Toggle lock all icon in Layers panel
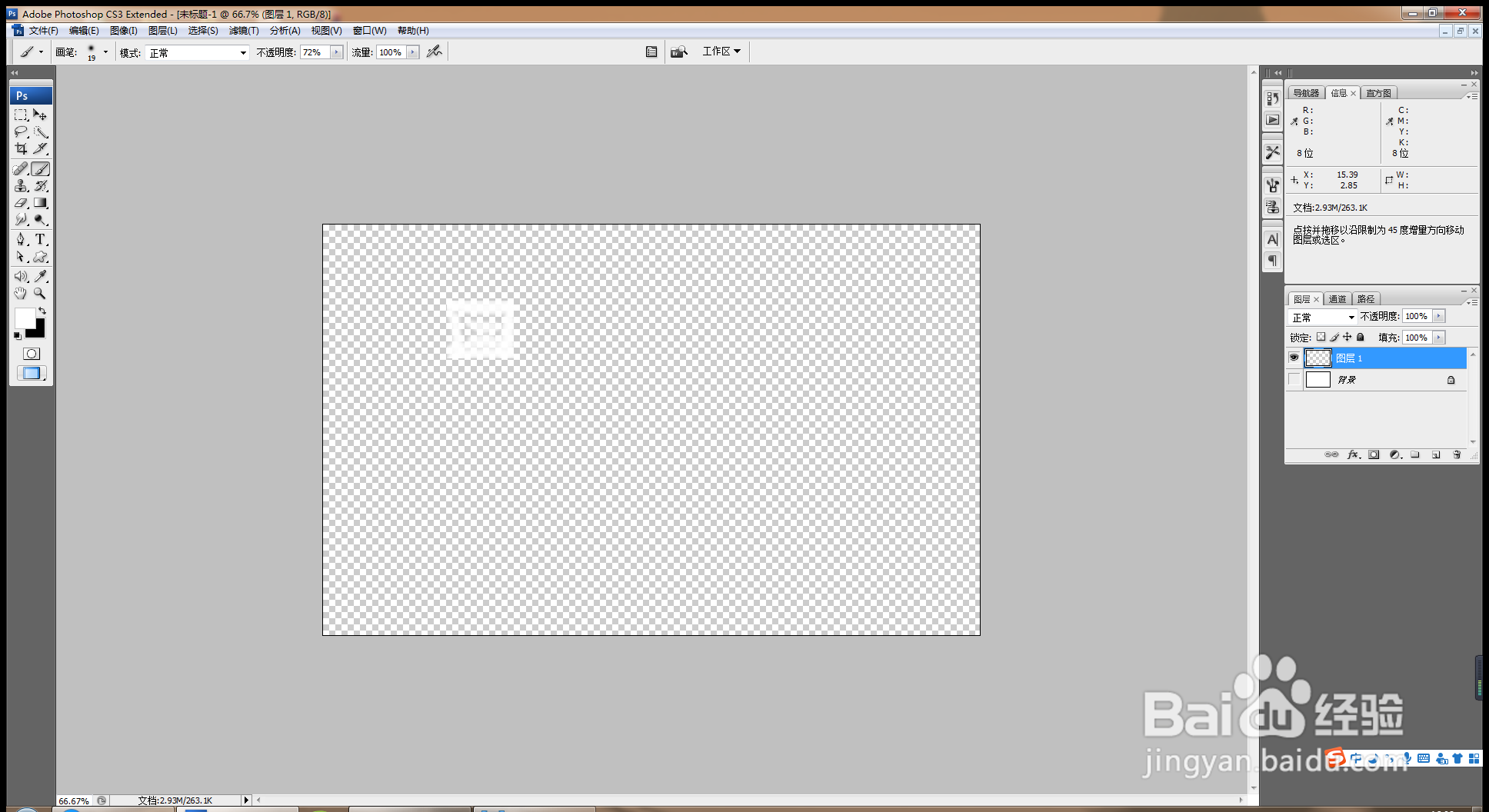Screen dimensions: 1489x812 (x=1360, y=337)
